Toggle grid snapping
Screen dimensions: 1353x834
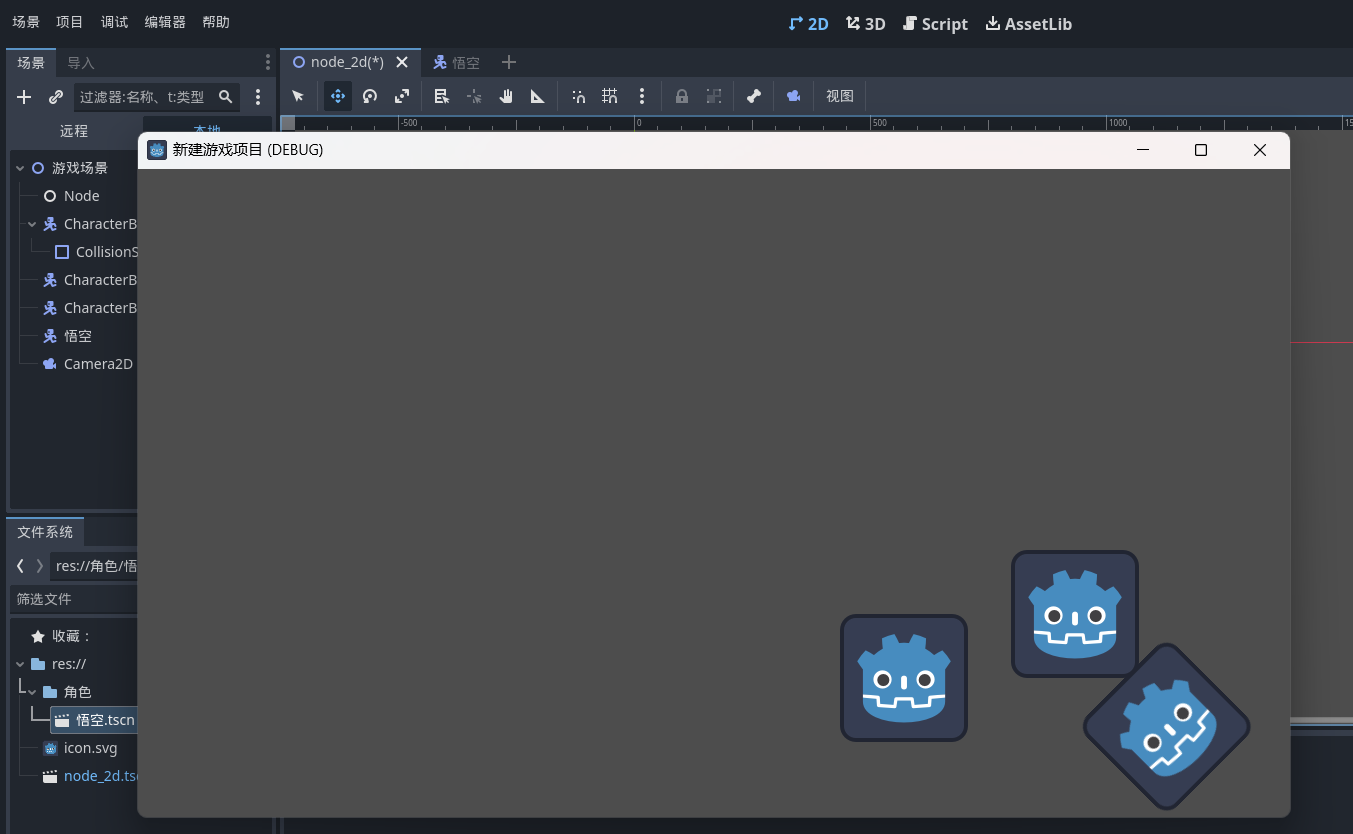pos(609,96)
